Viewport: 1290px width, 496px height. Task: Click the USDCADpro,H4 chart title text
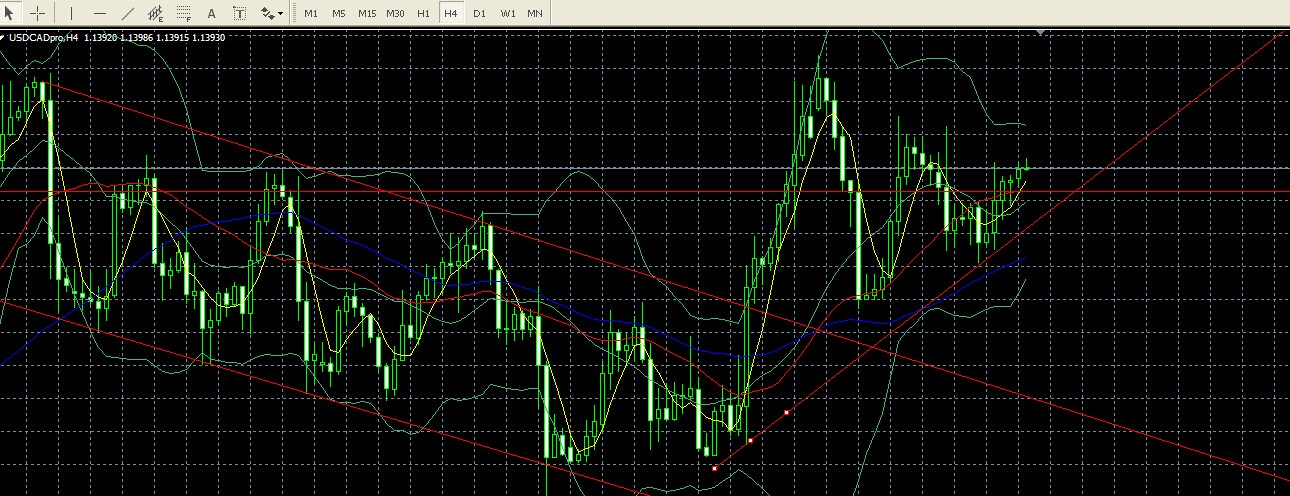43,37
